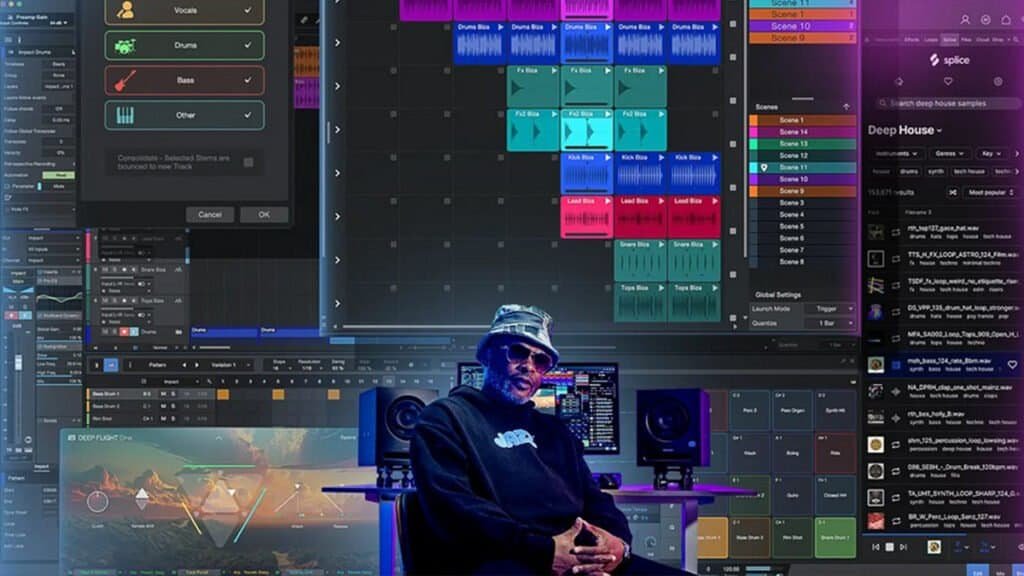Viewport: 1024px width, 576px height.
Task: Switch to the Effects tab
Action: 913,39
